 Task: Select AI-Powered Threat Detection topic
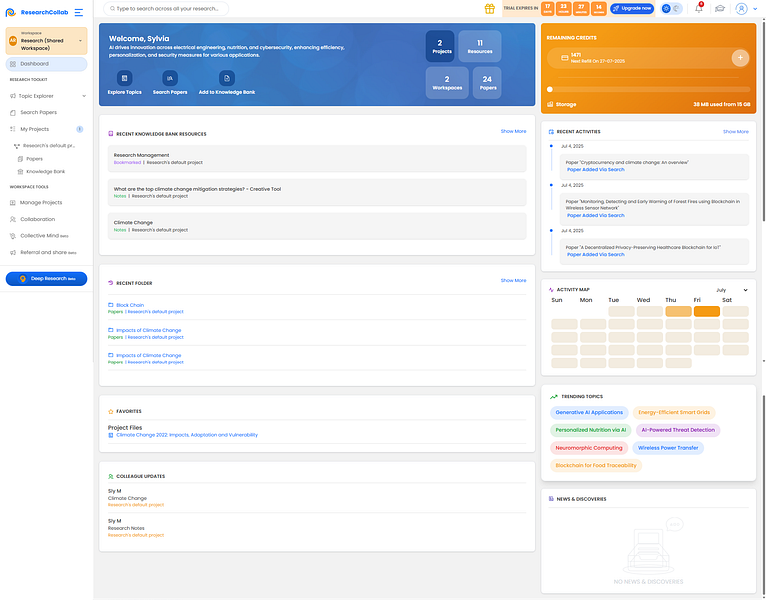pyautogui.click(x=678, y=430)
